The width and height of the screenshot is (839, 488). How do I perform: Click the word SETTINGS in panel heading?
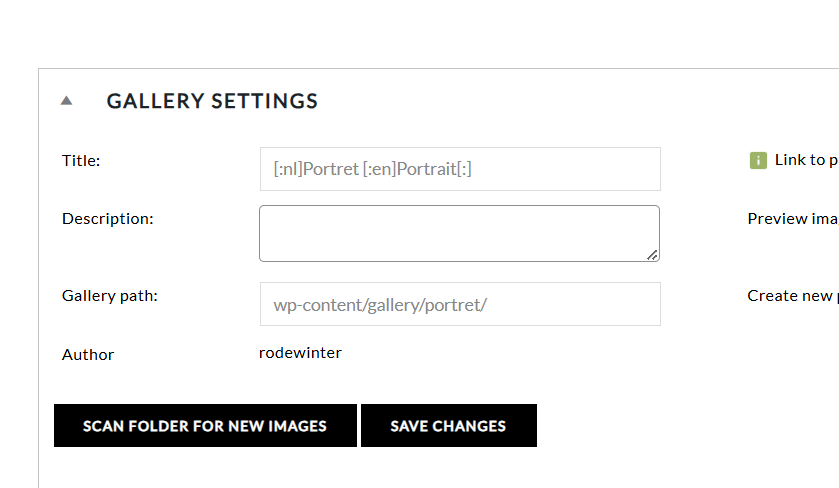pyautogui.click(x=265, y=101)
